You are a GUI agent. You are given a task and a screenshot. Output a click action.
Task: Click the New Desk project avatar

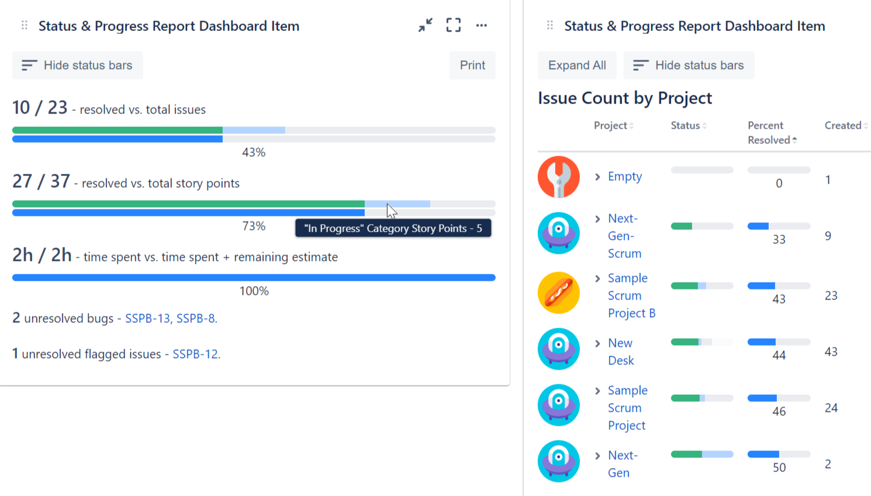click(558, 349)
